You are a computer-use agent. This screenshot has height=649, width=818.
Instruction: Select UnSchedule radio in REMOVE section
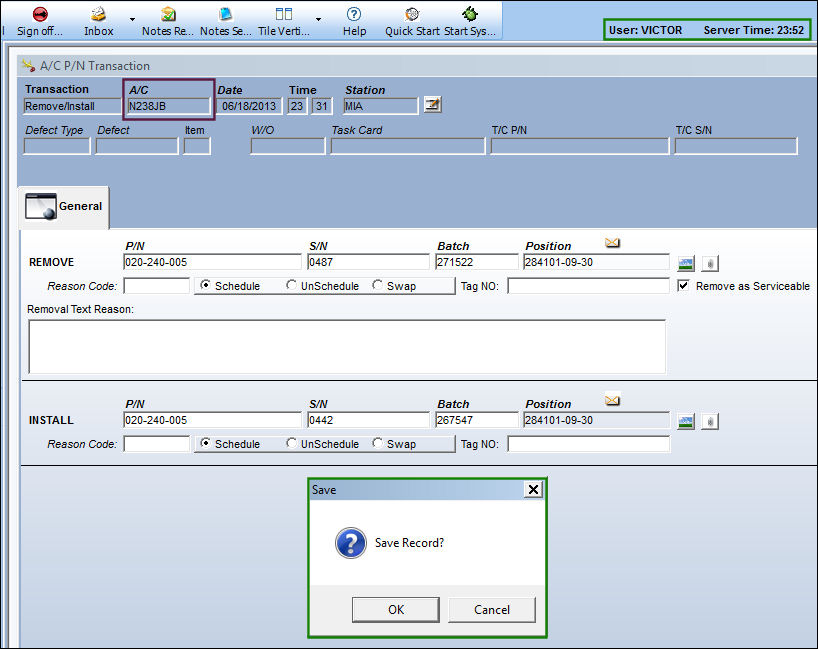pos(292,285)
